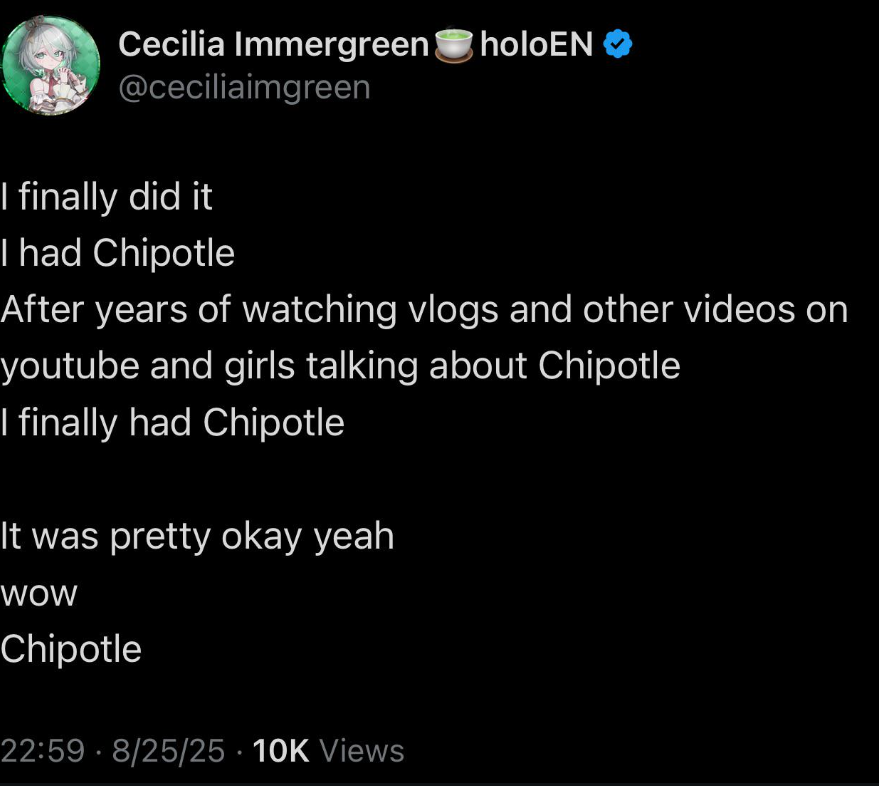Click the word 'wow'
Image resolution: width=879 pixels, height=786 pixels.
[39, 594]
